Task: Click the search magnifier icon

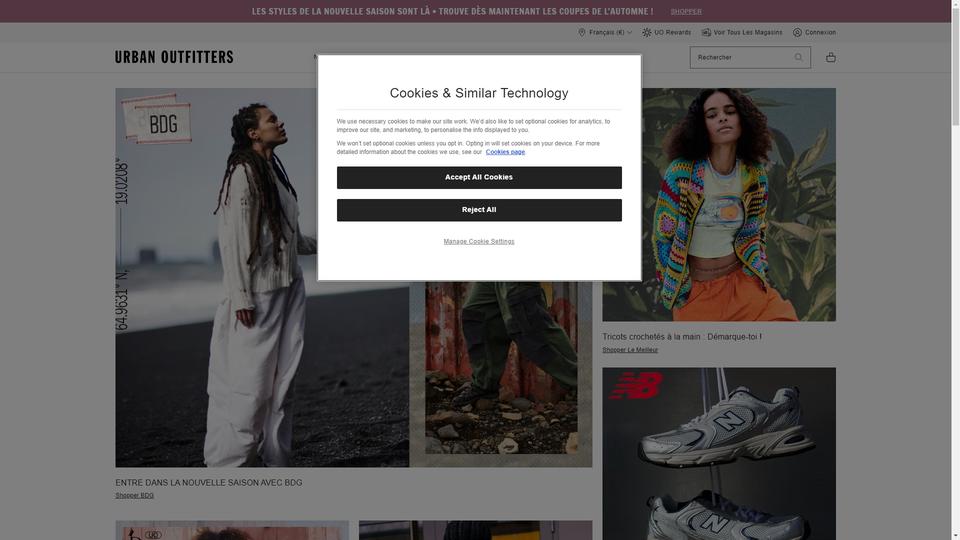Action: (798, 57)
